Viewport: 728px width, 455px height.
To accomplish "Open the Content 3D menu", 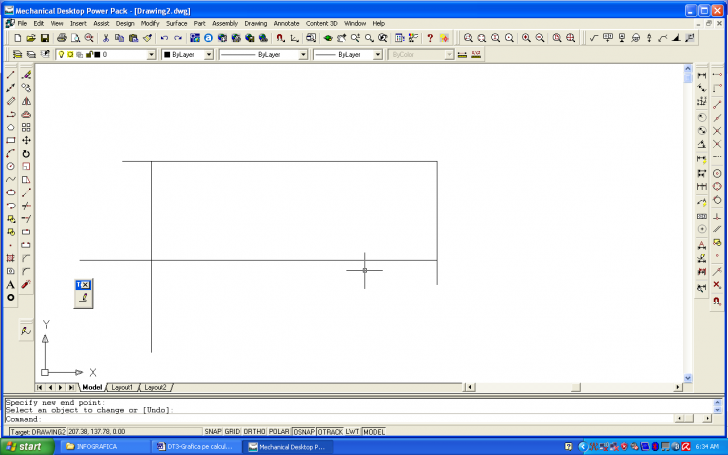I will [321, 23].
